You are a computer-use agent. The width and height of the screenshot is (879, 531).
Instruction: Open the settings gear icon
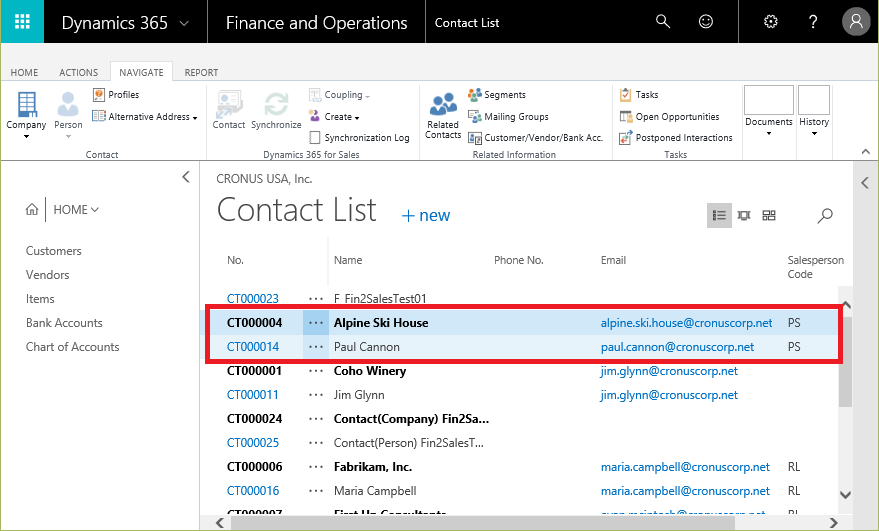click(x=771, y=22)
